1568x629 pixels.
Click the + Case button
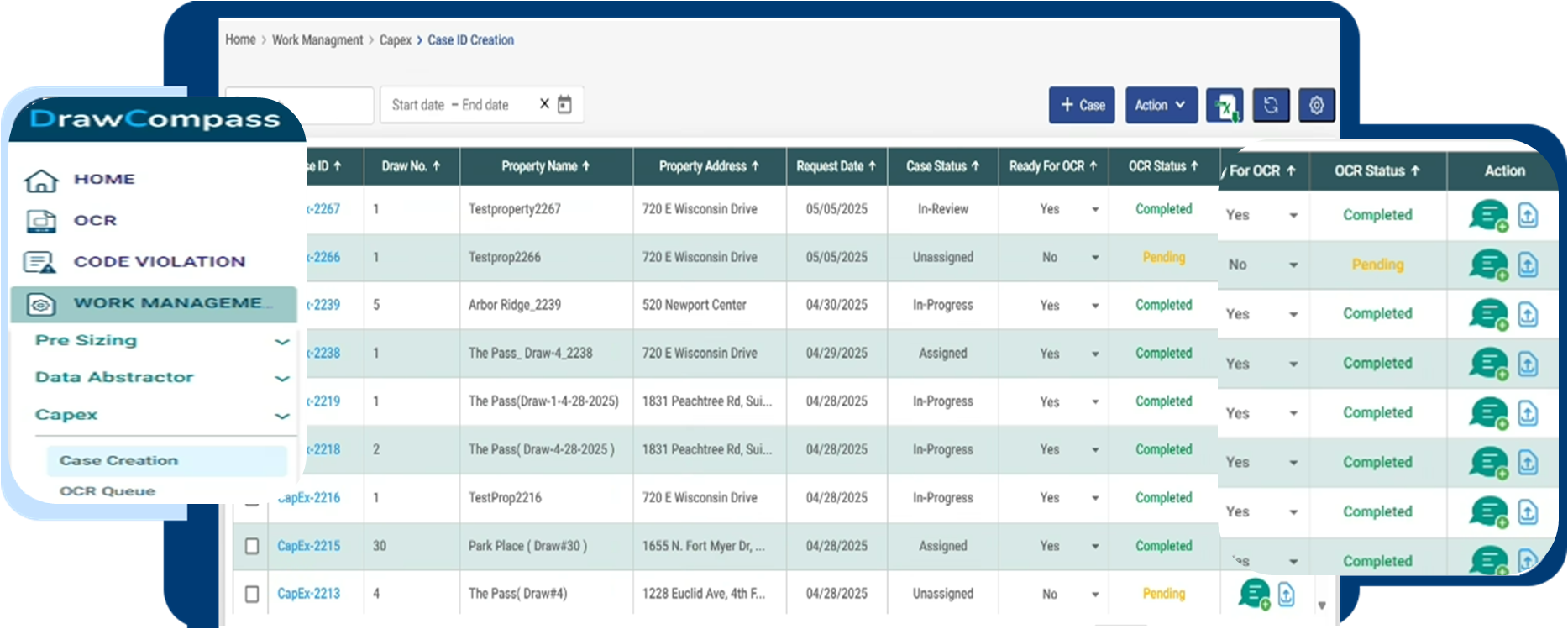coord(1082,106)
